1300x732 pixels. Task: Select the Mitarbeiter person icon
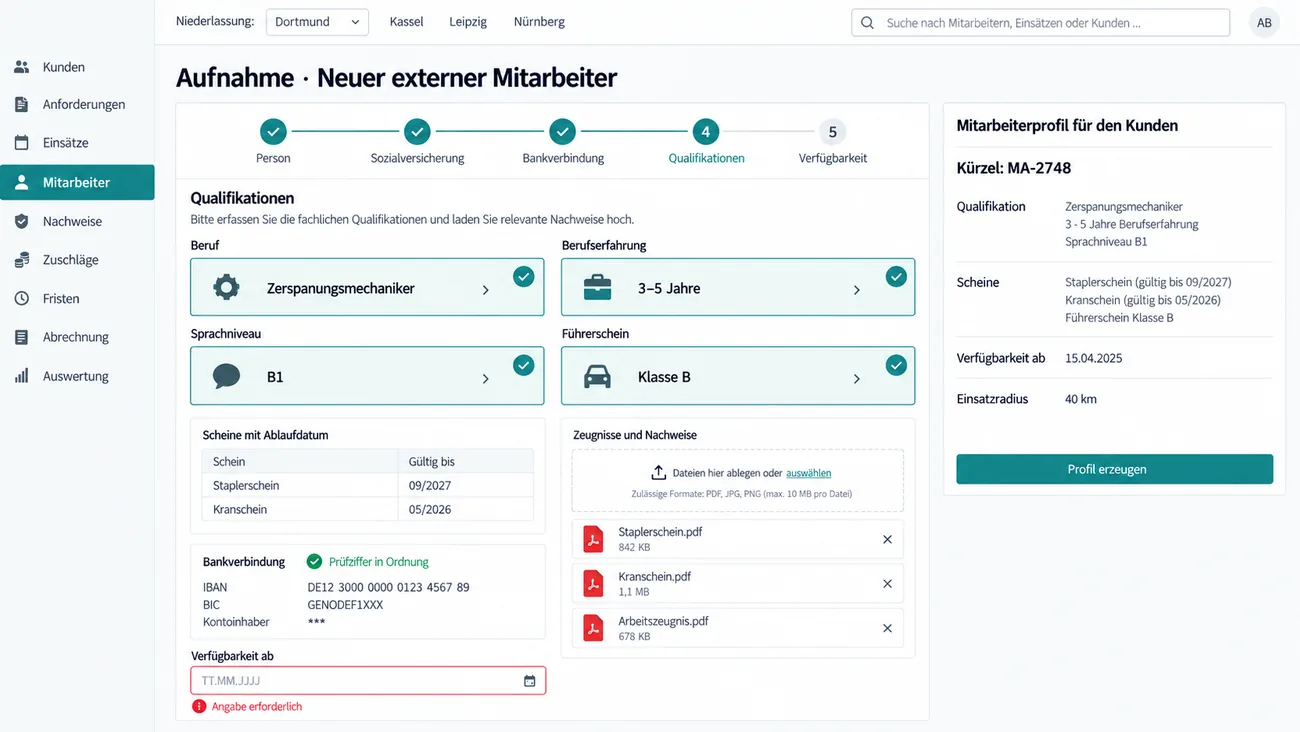[x=21, y=183]
